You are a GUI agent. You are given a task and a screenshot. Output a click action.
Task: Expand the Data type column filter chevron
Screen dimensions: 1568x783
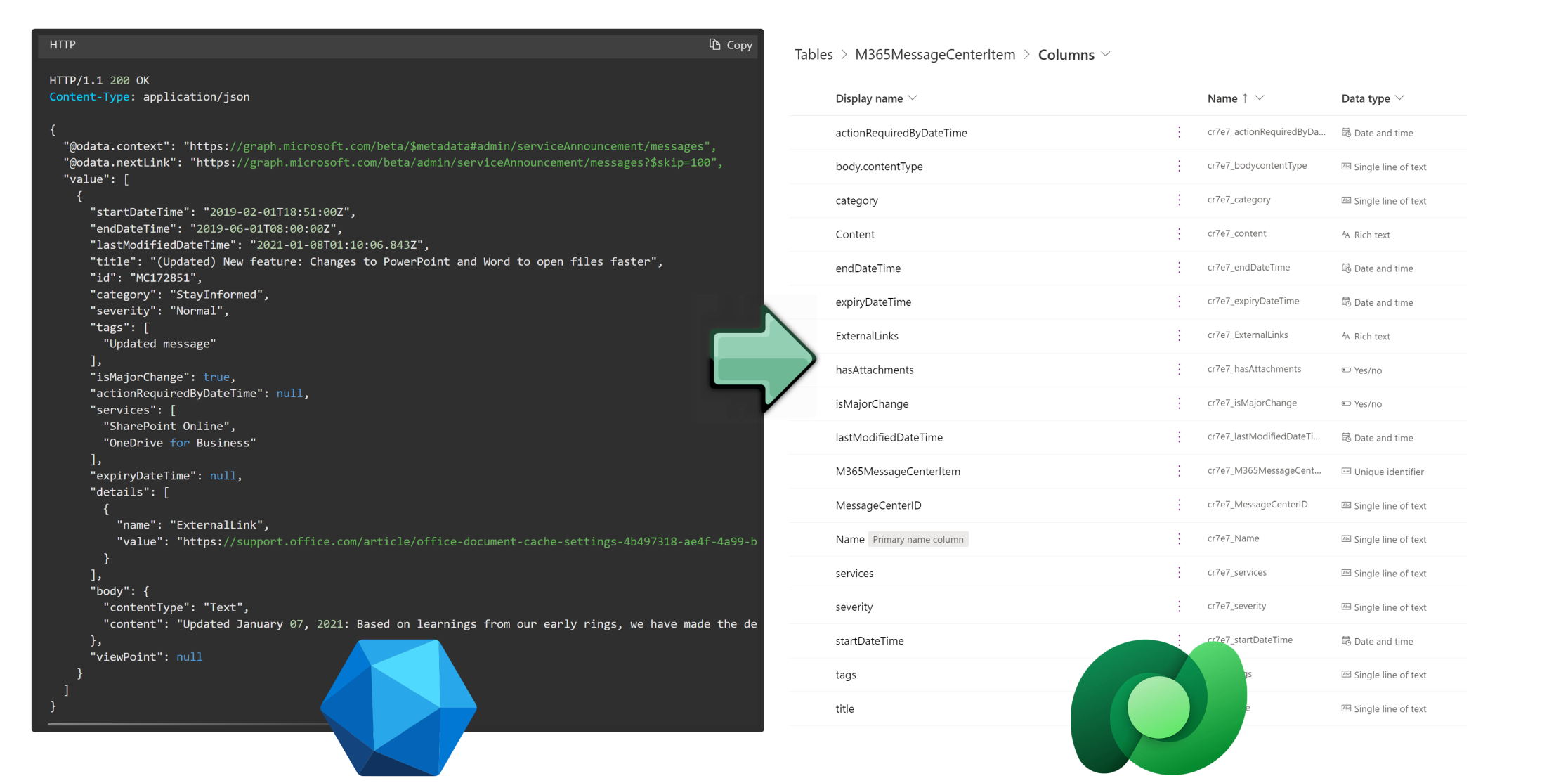click(1399, 98)
